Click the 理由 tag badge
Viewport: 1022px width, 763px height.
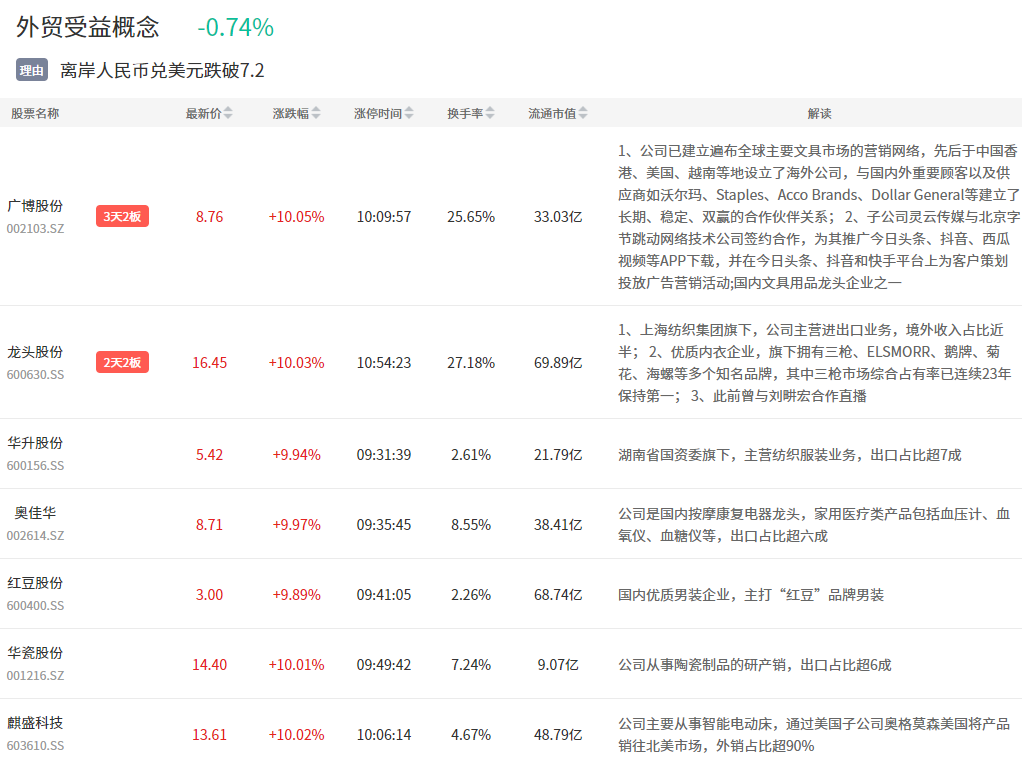point(32,70)
